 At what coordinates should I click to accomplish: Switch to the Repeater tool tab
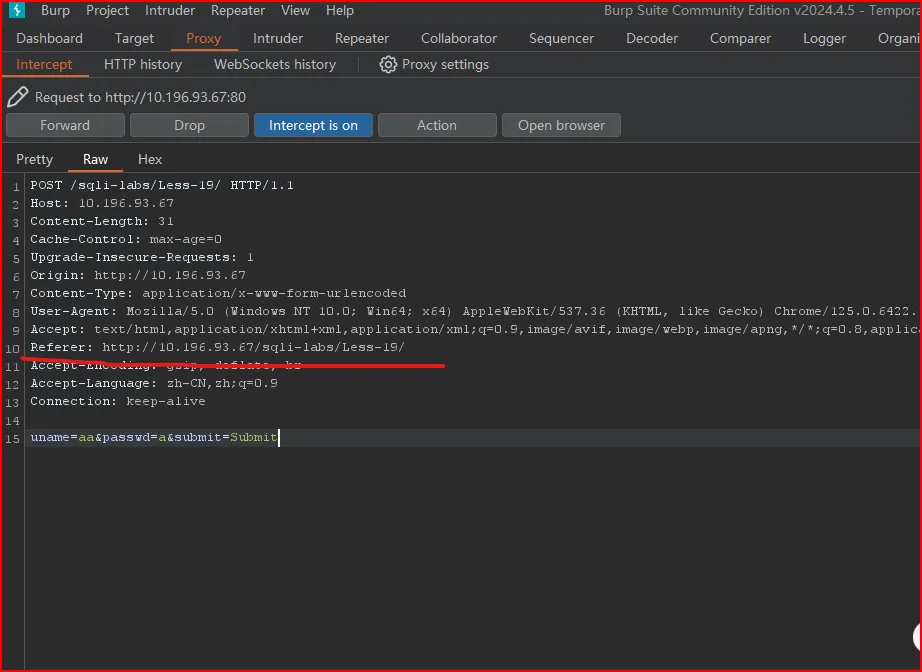click(362, 38)
